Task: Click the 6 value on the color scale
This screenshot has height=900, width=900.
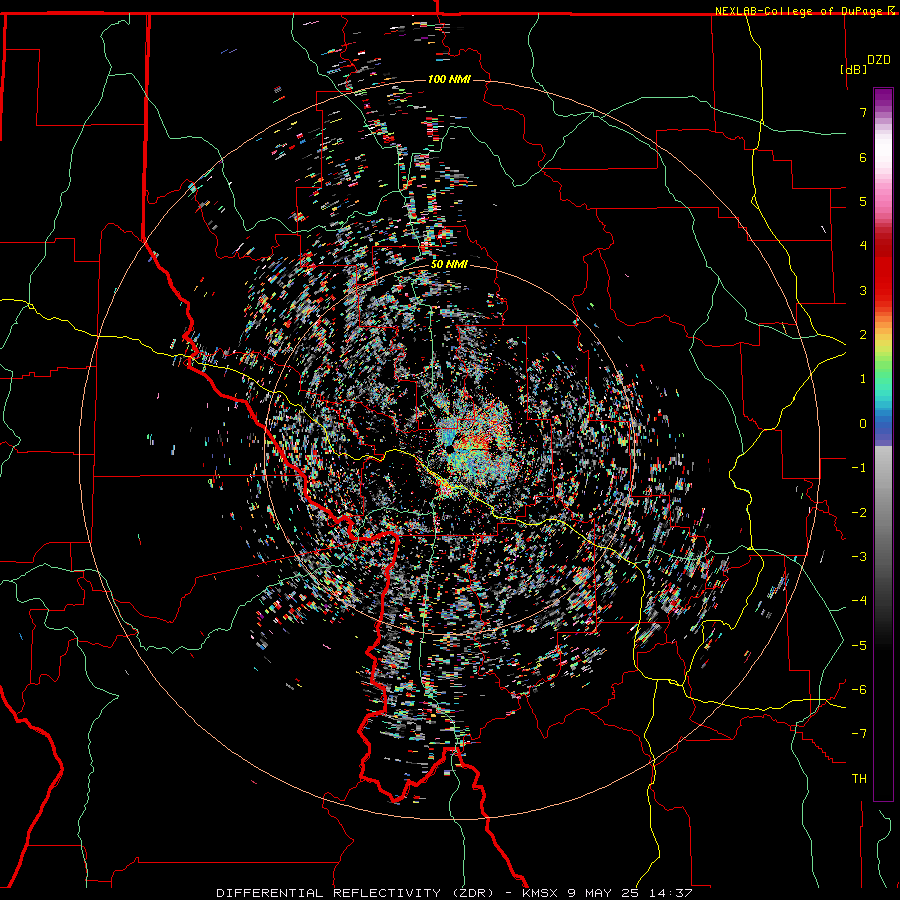Action: click(x=863, y=157)
